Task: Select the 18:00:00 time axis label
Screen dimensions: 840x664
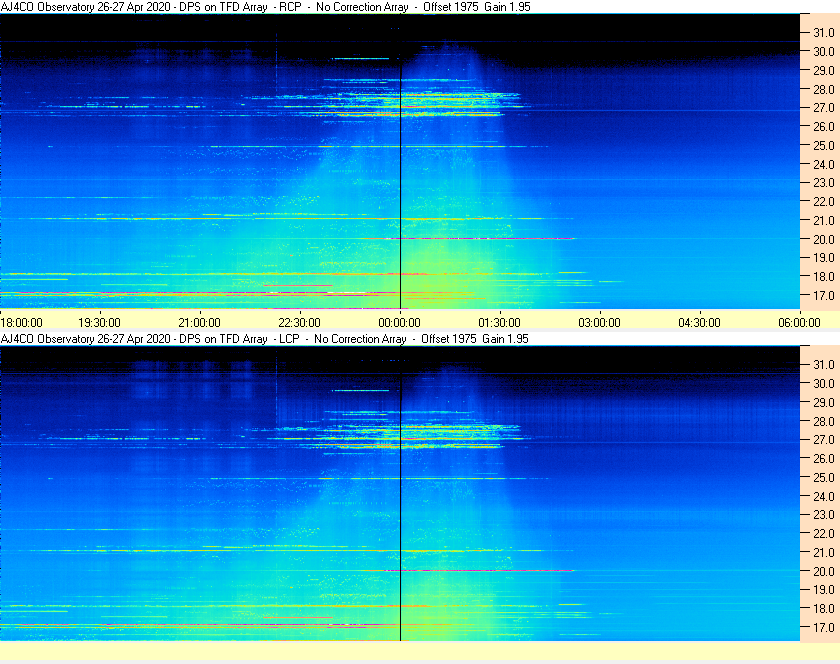Action: point(21,323)
